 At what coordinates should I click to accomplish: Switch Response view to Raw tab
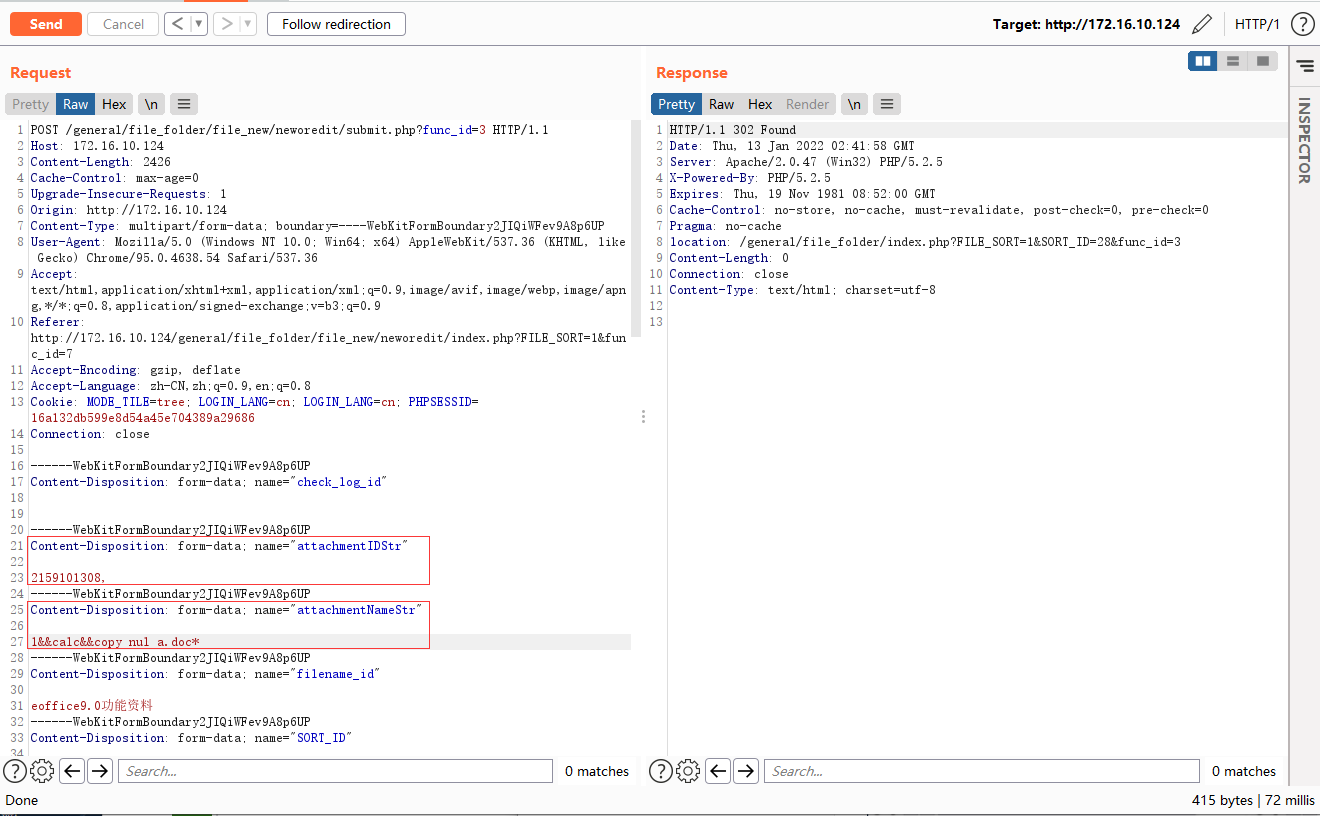[x=722, y=104]
